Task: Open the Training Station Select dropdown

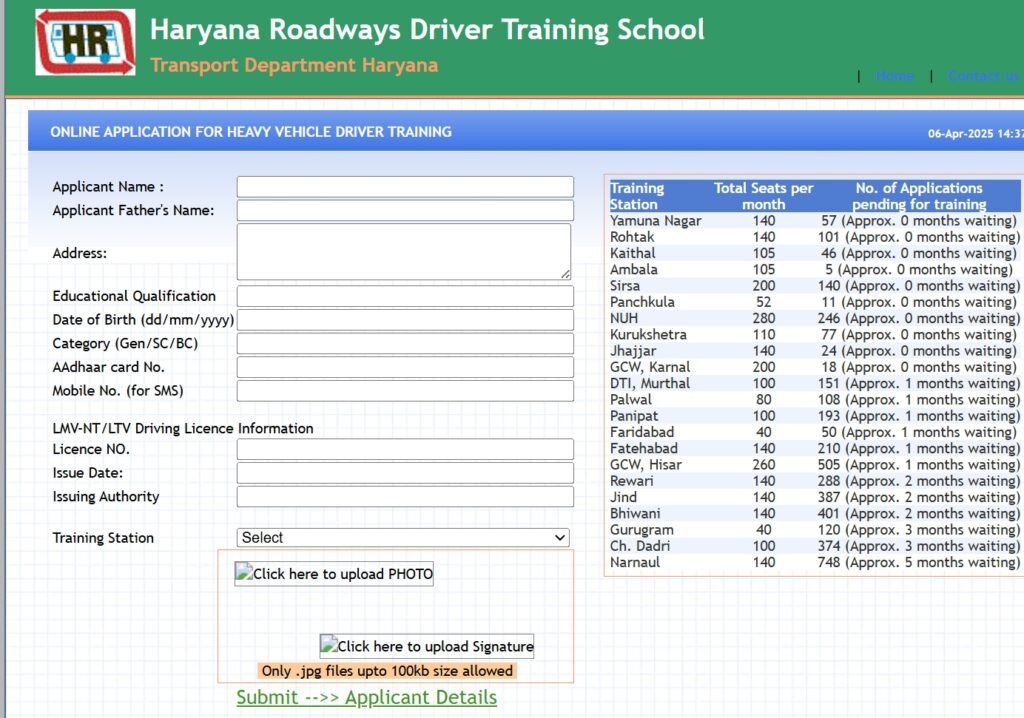Action: point(403,538)
